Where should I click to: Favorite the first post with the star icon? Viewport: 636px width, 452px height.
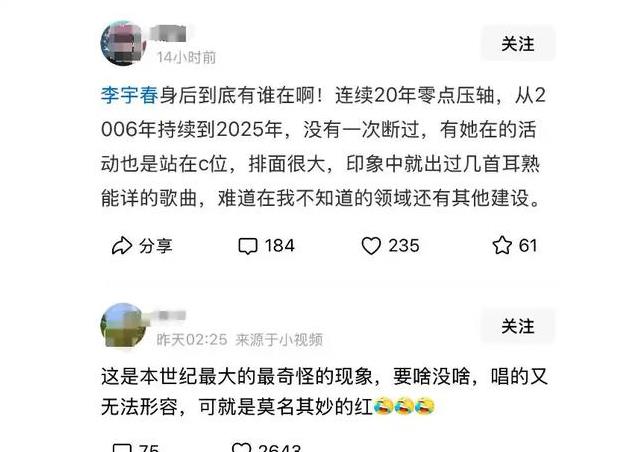[x=502, y=245]
